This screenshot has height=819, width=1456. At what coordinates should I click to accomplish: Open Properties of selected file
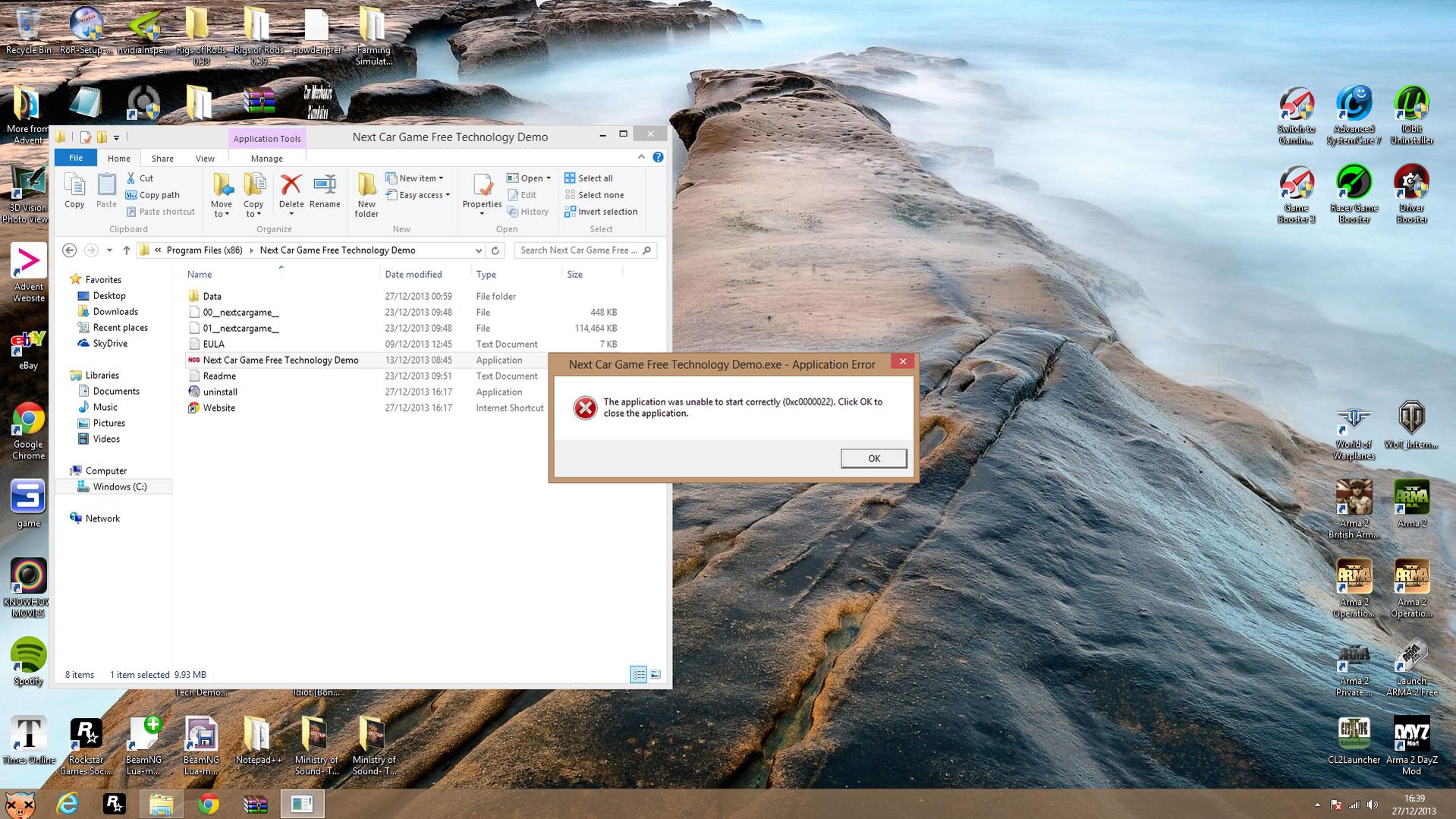coord(482,195)
